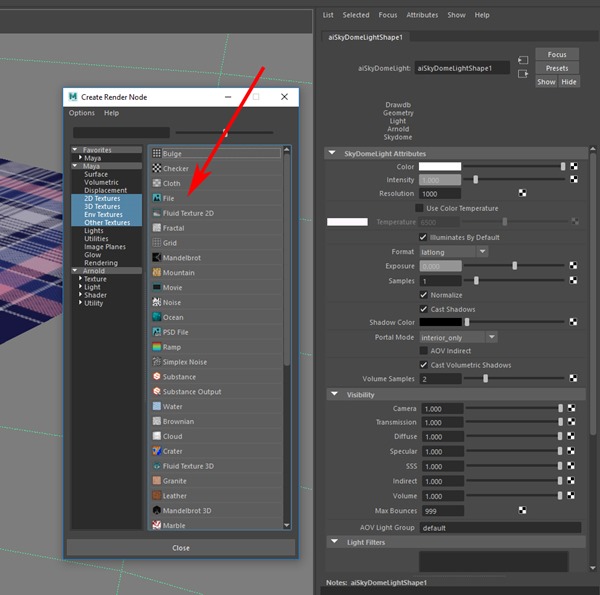Create a File texture node
This screenshot has height=595, width=600.
tap(216, 198)
